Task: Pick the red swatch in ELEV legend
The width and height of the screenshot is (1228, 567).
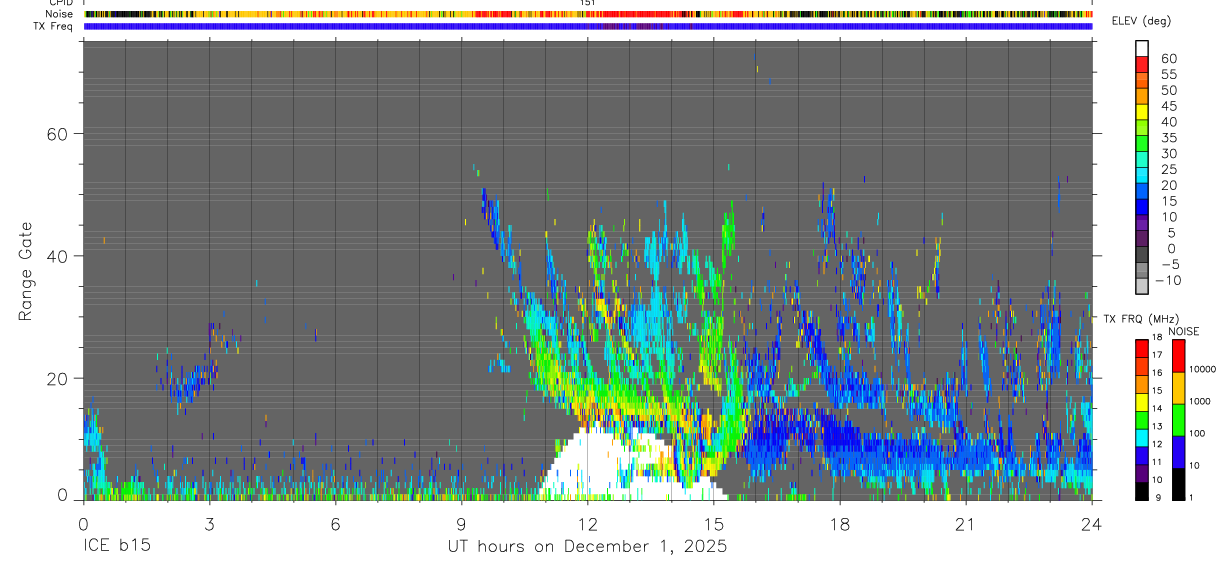Action: 1142,65
